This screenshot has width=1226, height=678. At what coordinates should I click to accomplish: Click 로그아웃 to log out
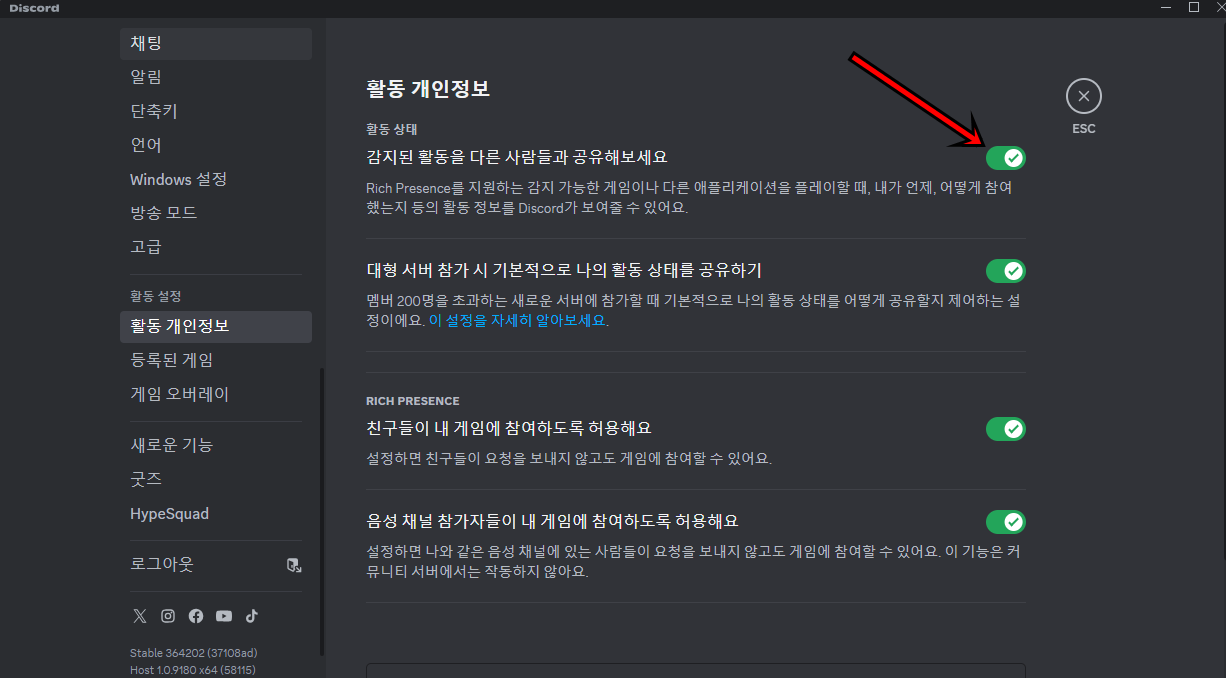click(x=216, y=564)
